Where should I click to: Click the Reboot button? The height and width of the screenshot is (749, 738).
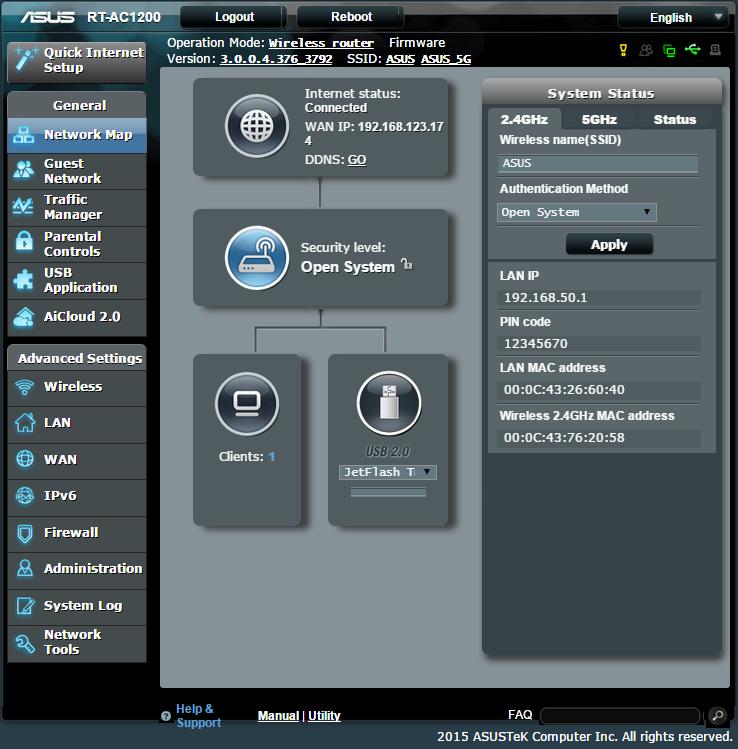(351, 17)
